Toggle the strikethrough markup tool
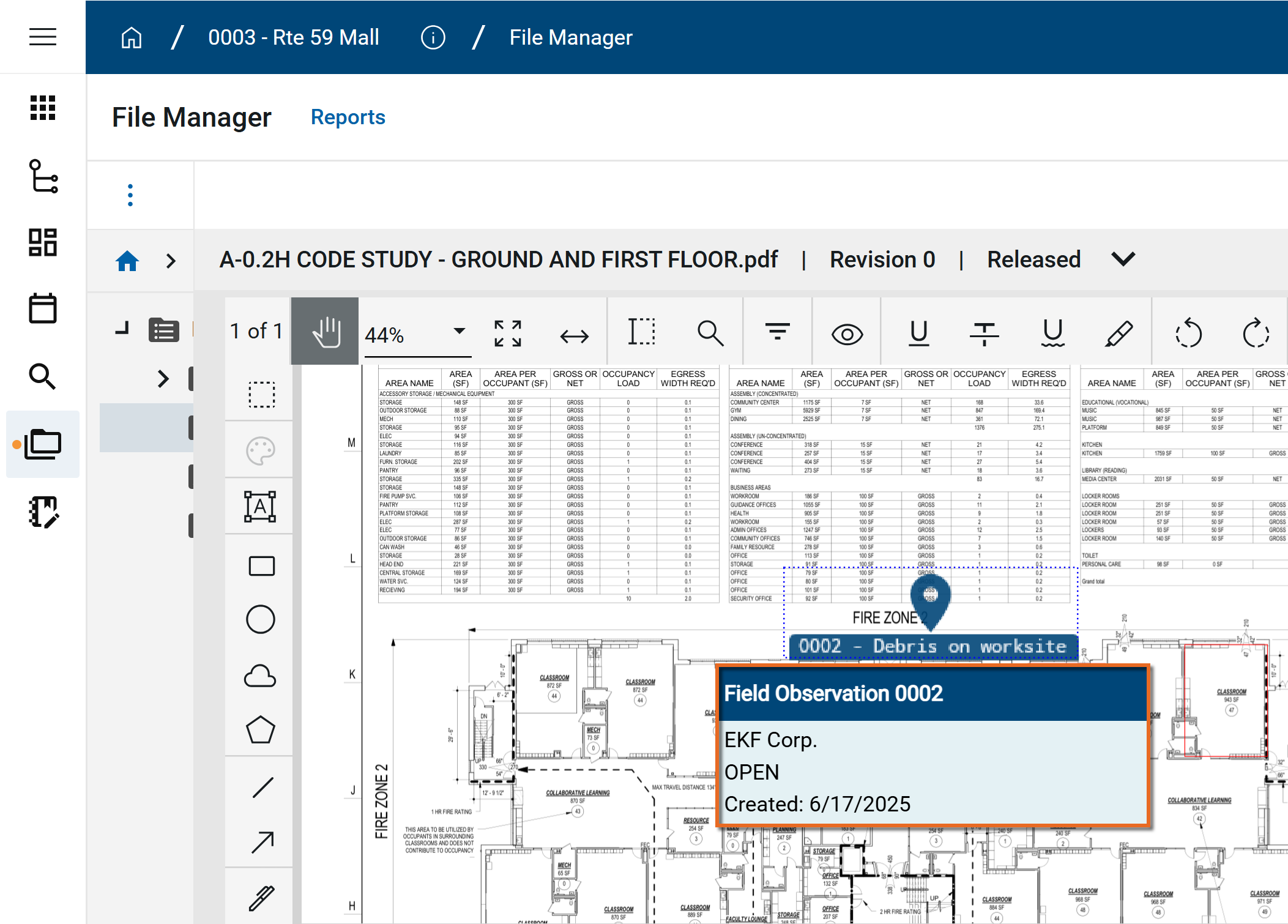This screenshot has width=1288, height=924. click(984, 333)
